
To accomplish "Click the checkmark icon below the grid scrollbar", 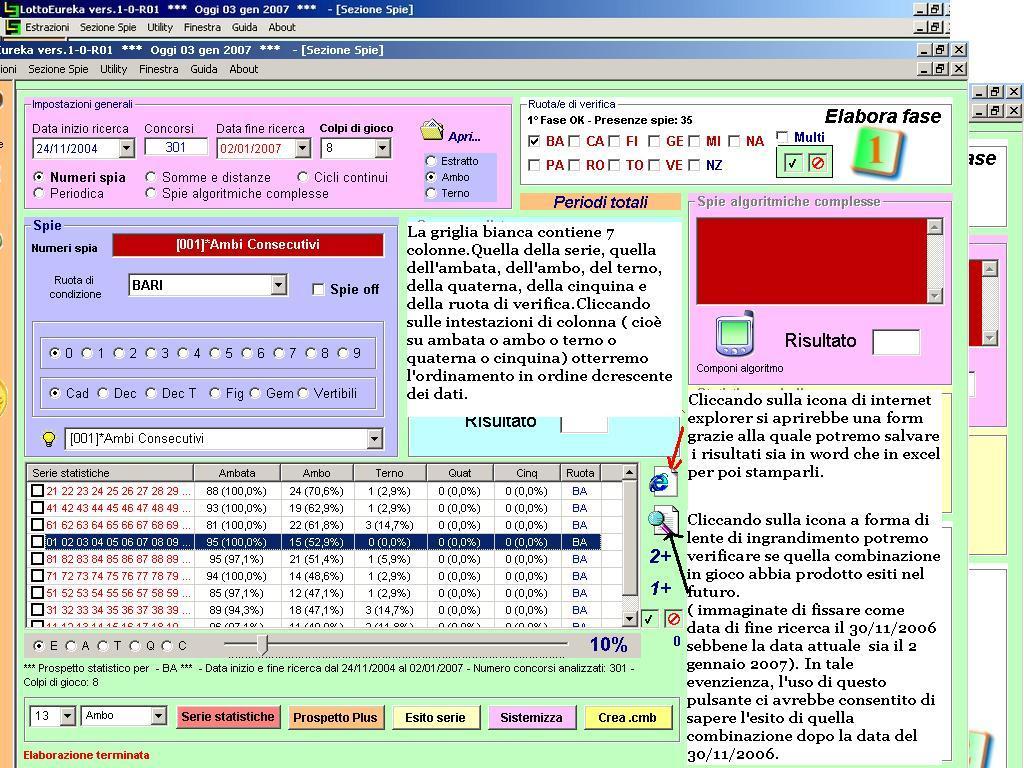I will click(648, 618).
